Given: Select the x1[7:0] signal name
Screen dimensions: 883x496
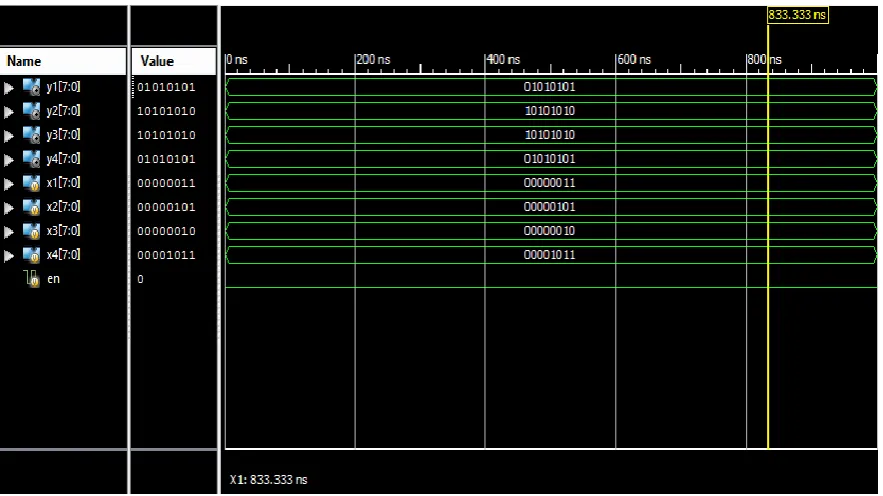Looking at the screenshot, I should (64, 182).
